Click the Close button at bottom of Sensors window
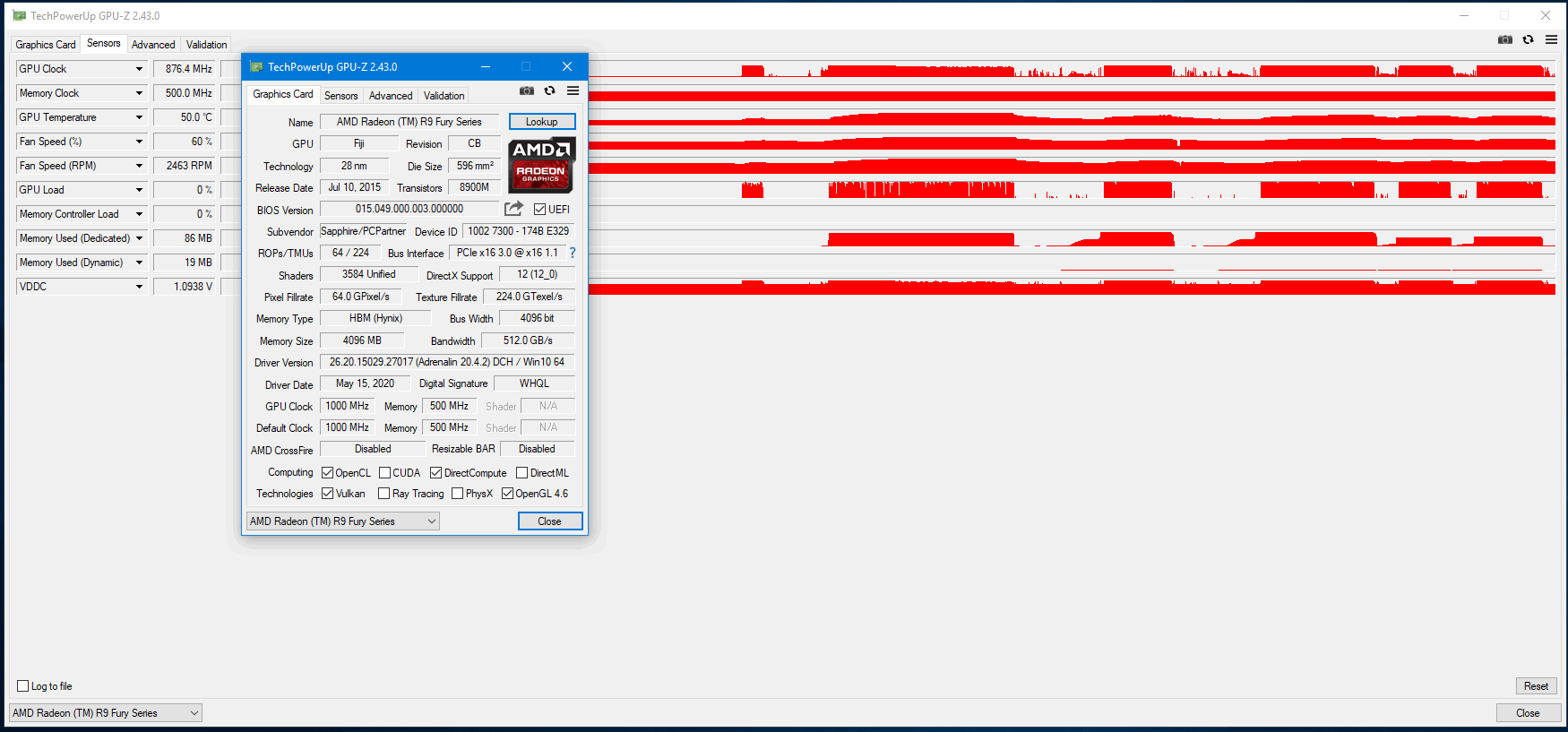Screen dimensions: 1568x732 pos(1528,713)
